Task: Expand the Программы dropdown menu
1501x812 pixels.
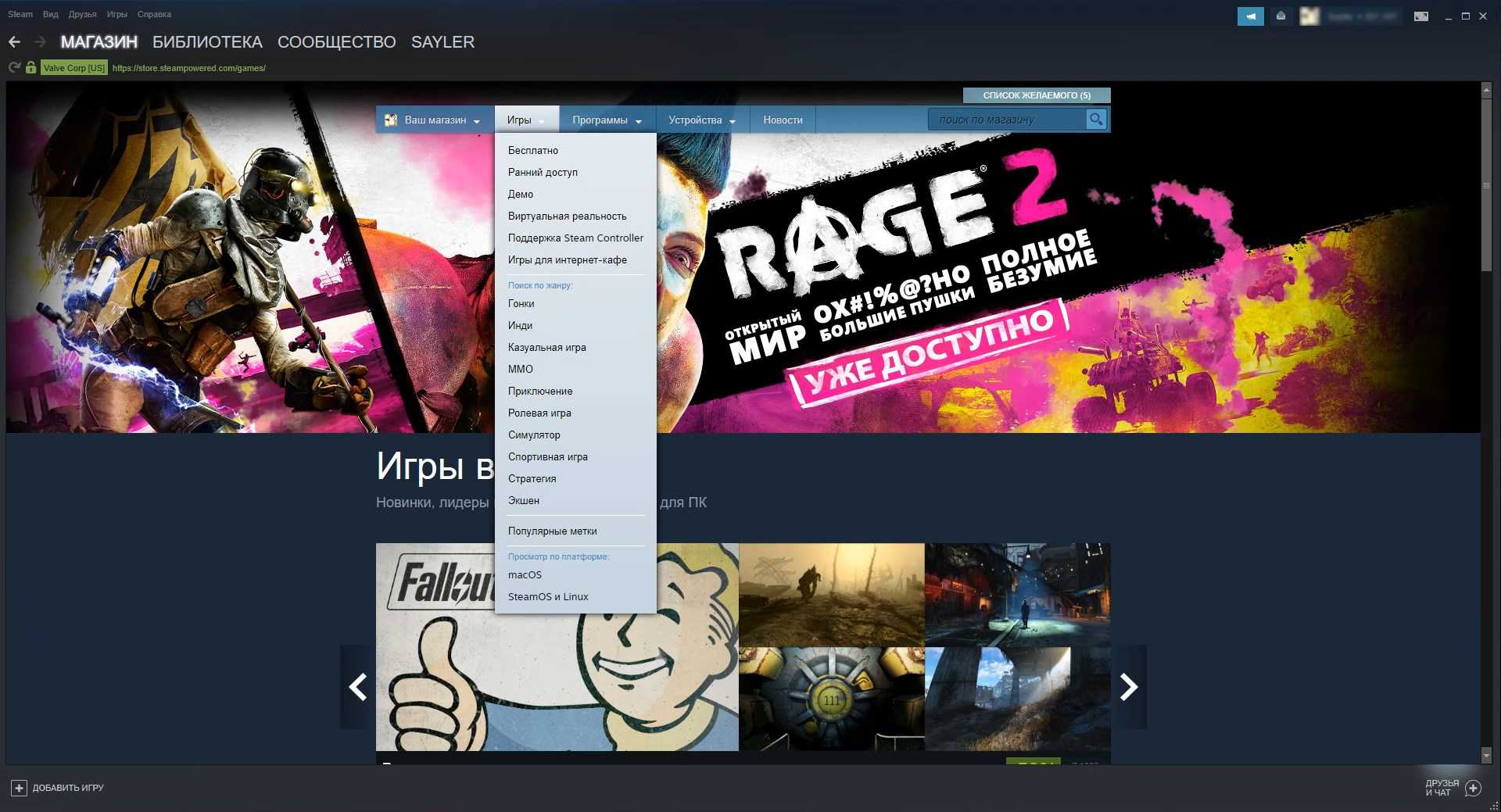Action: [607, 120]
